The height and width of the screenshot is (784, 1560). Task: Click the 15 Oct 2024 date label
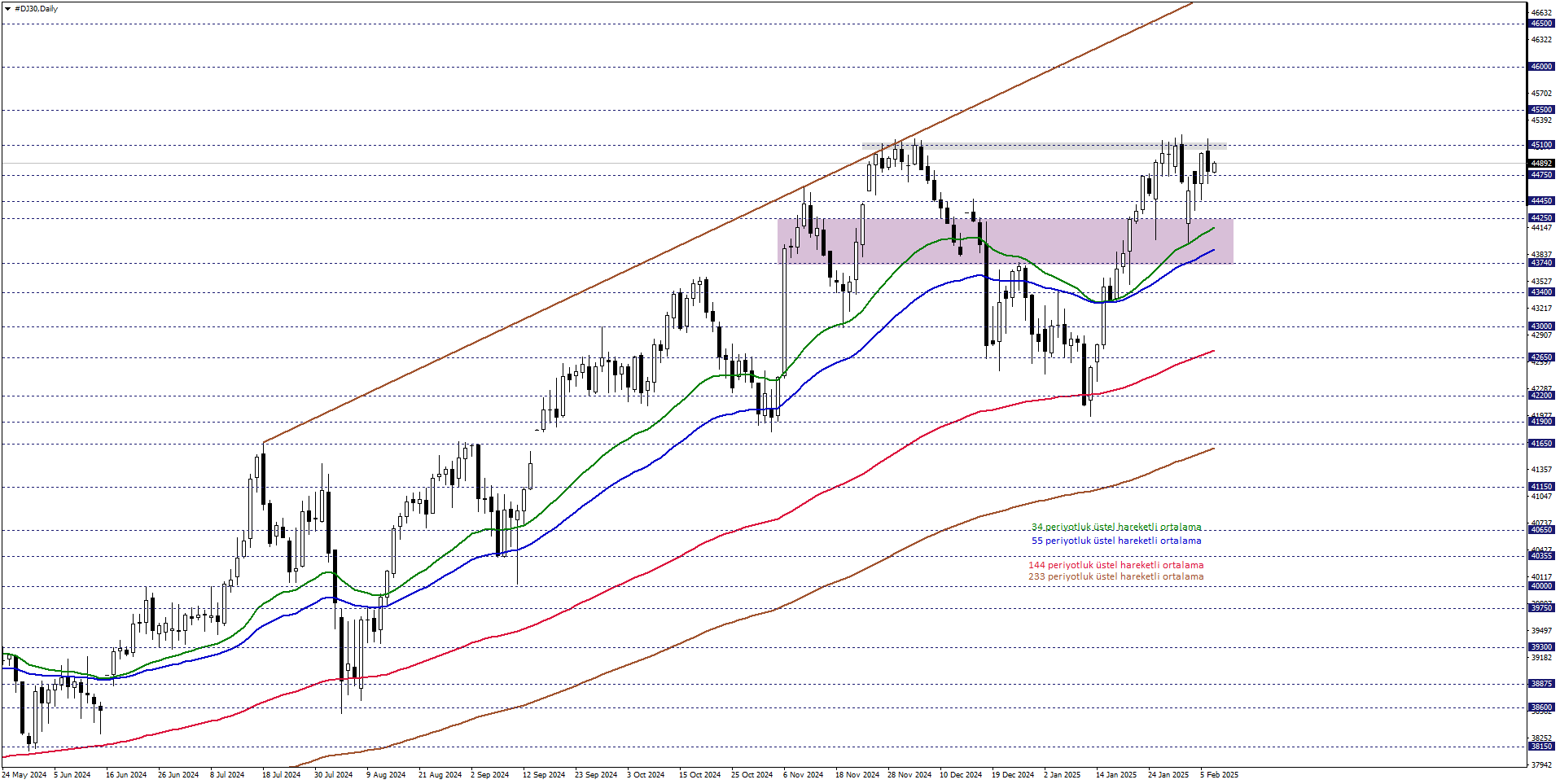click(x=699, y=775)
